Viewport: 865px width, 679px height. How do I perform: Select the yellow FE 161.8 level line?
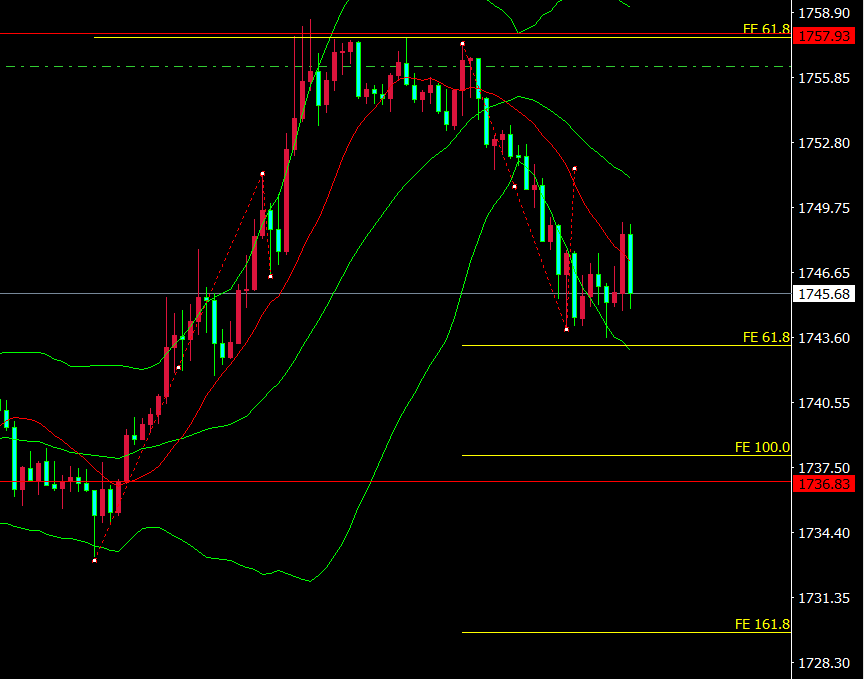626,633
